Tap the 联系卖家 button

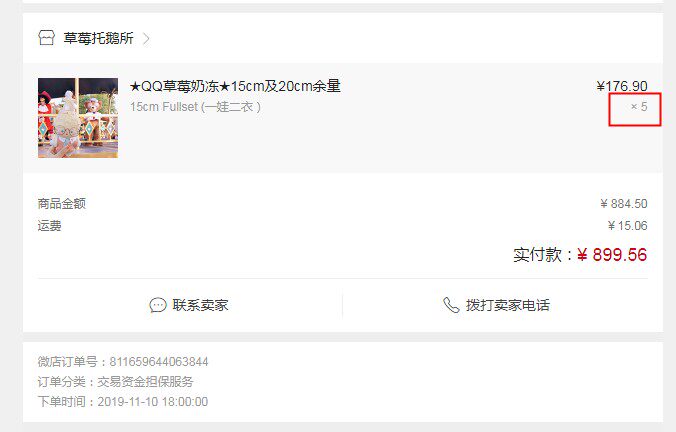point(189,305)
